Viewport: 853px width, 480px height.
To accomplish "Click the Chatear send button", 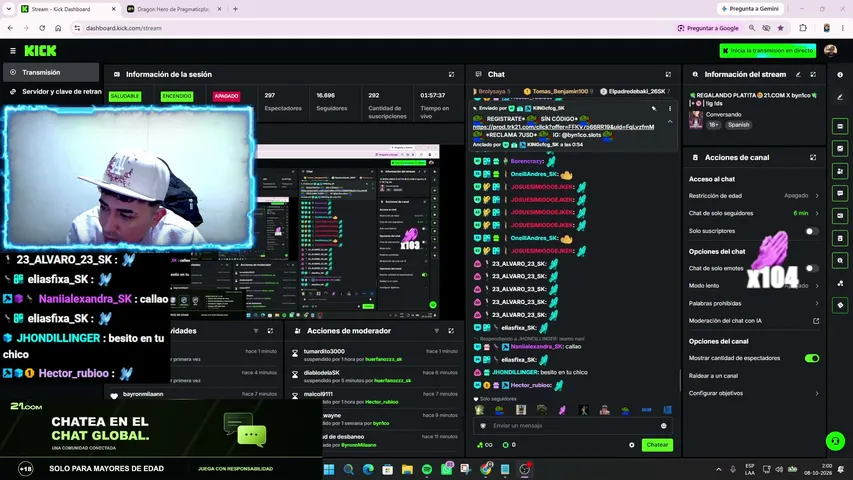I will (x=657, y=445).
